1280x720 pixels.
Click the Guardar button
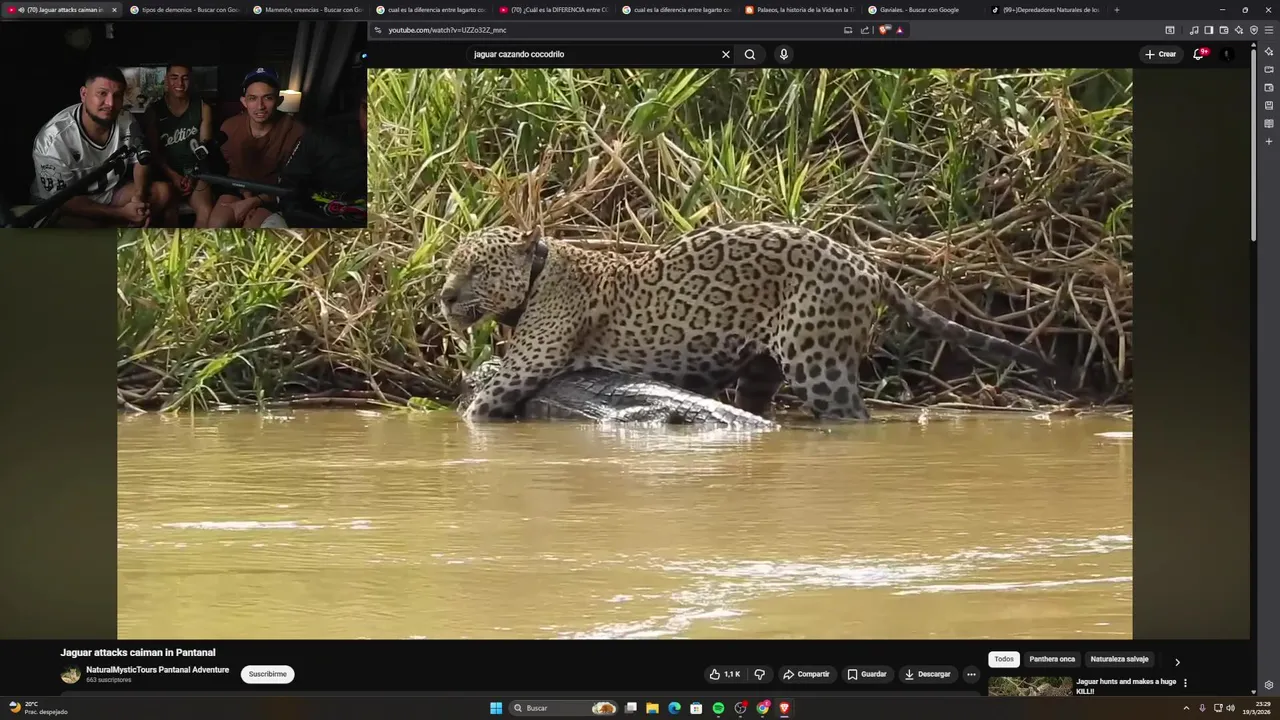pos(867,674)
